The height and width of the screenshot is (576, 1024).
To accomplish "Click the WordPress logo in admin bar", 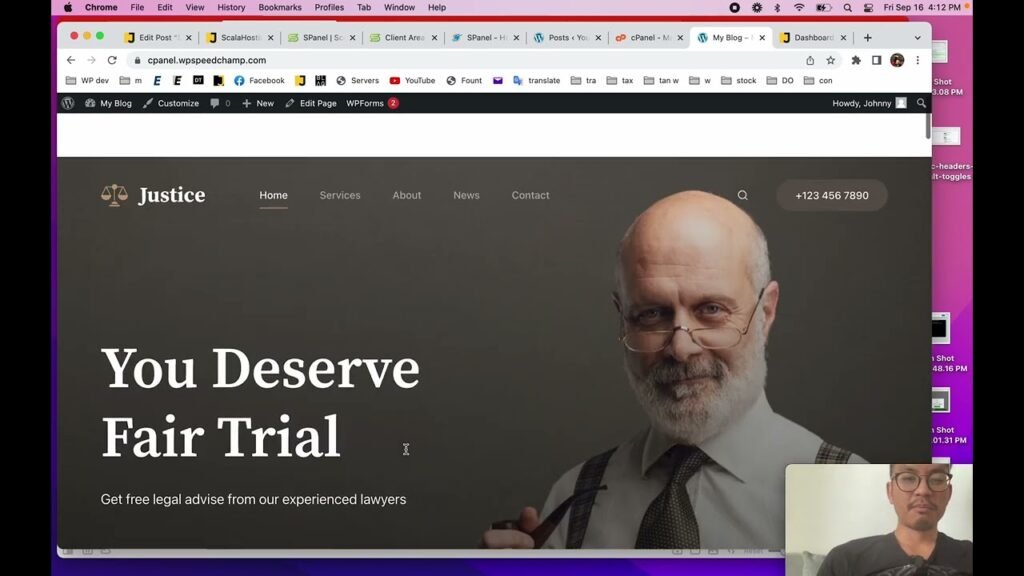I will 68,103.
